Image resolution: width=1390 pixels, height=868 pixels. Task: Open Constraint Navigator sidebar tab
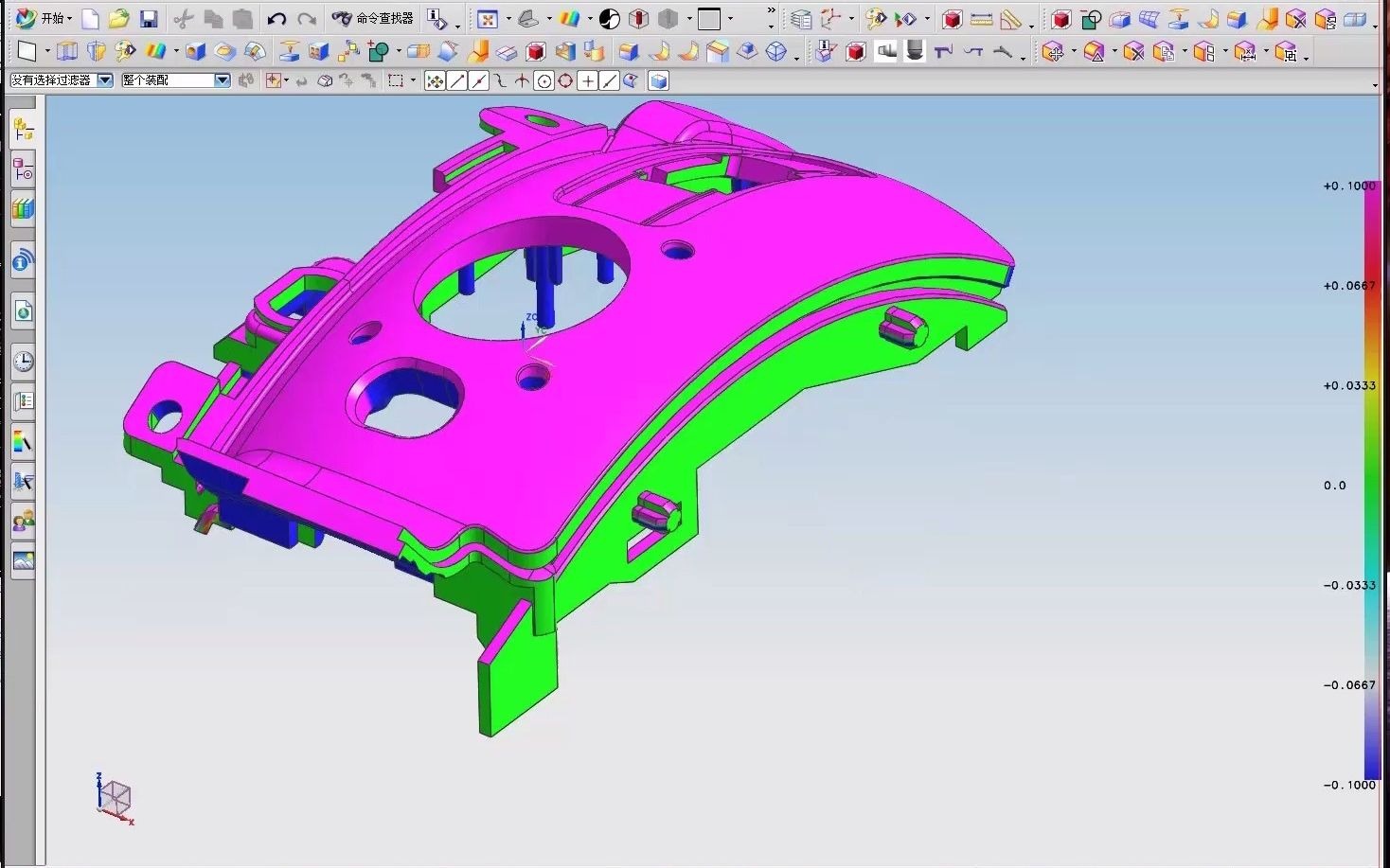[24, 169]
